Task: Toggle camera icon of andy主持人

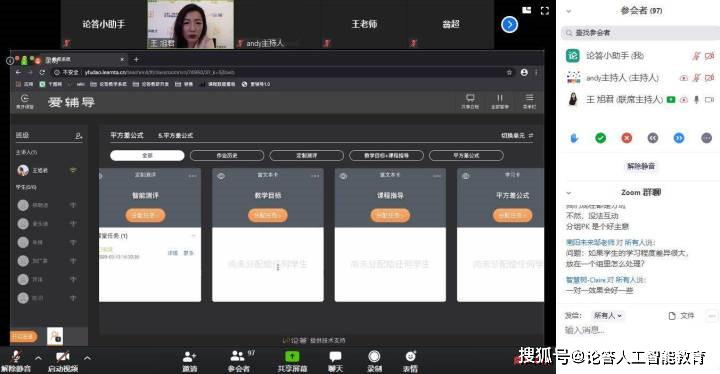Action: click(709, 78)
